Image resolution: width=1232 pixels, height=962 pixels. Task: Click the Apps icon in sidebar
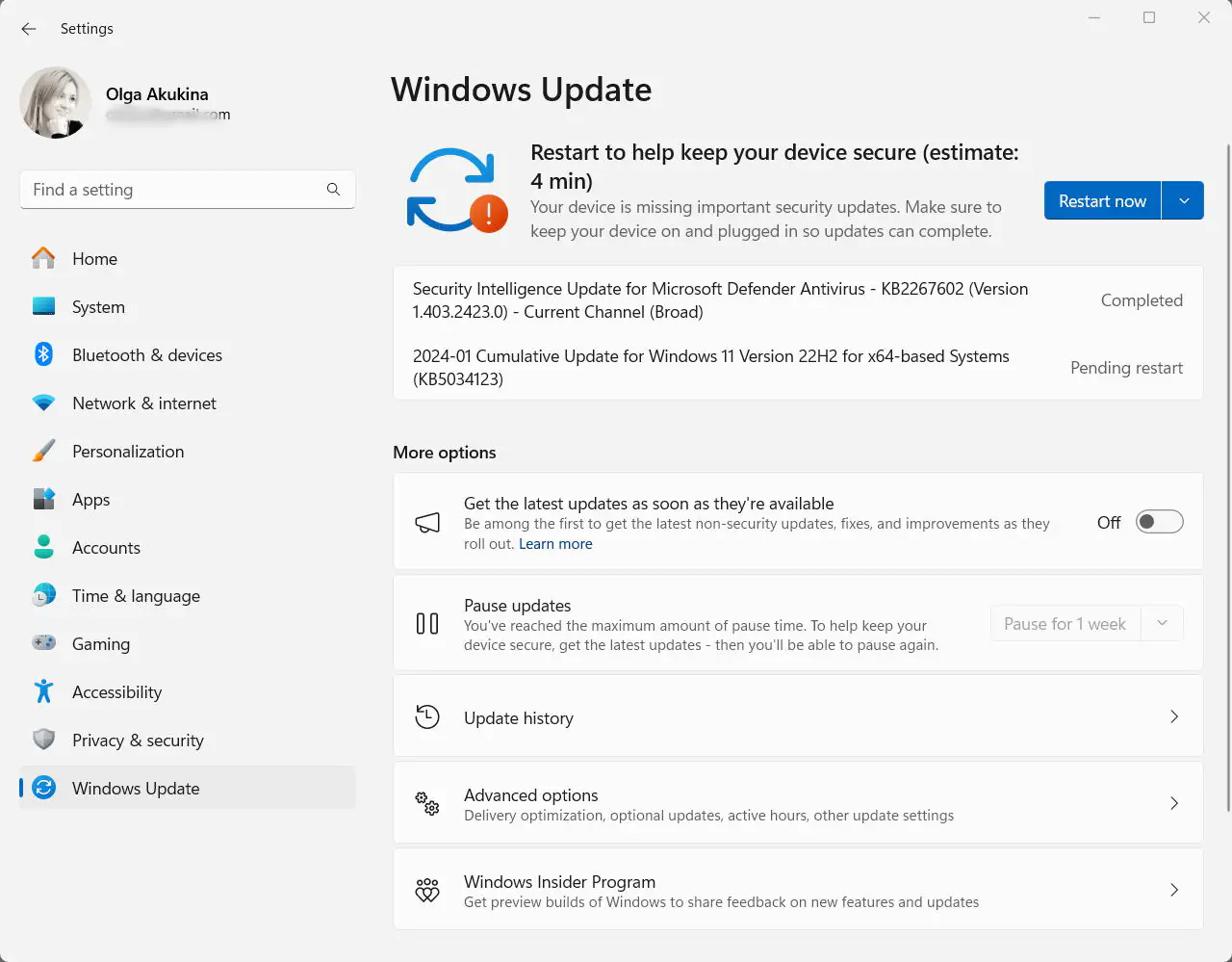43,499
